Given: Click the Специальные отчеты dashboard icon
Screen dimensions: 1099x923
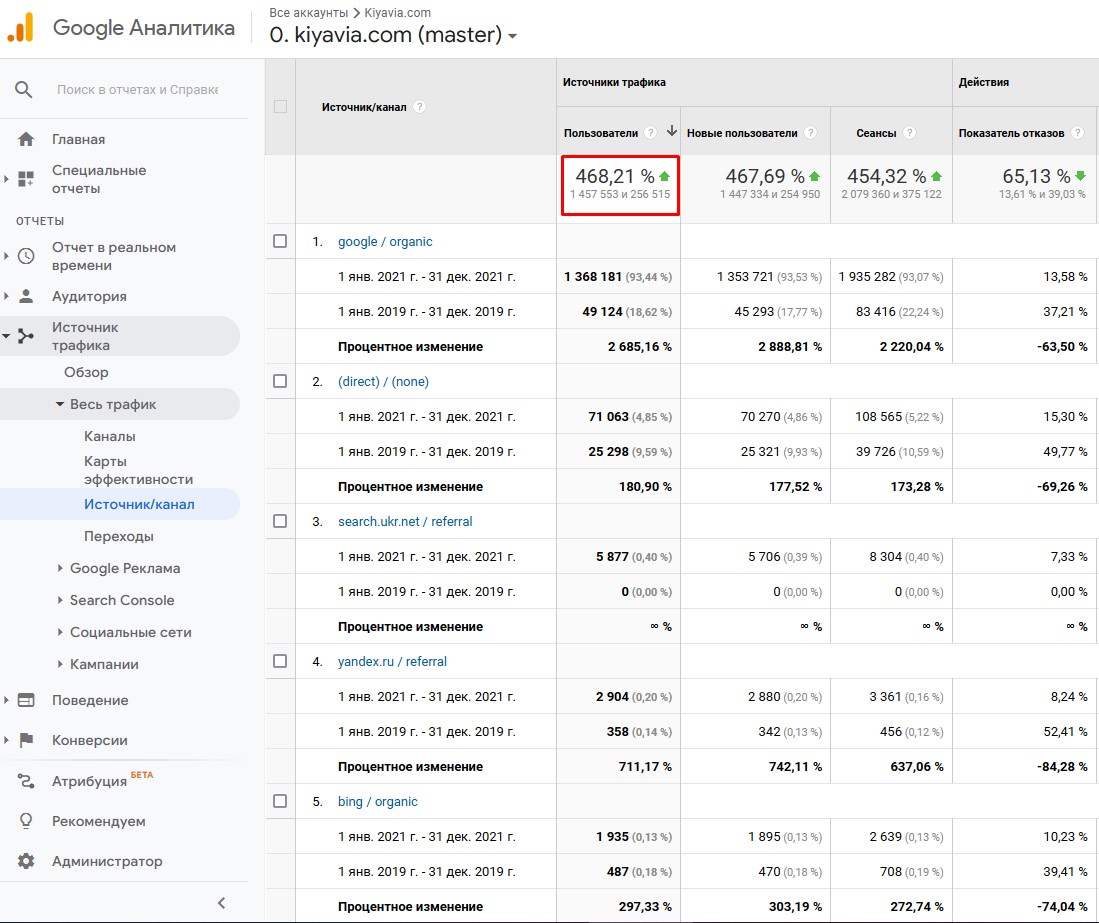Looking at the screenshot, I should click(26, 179).
